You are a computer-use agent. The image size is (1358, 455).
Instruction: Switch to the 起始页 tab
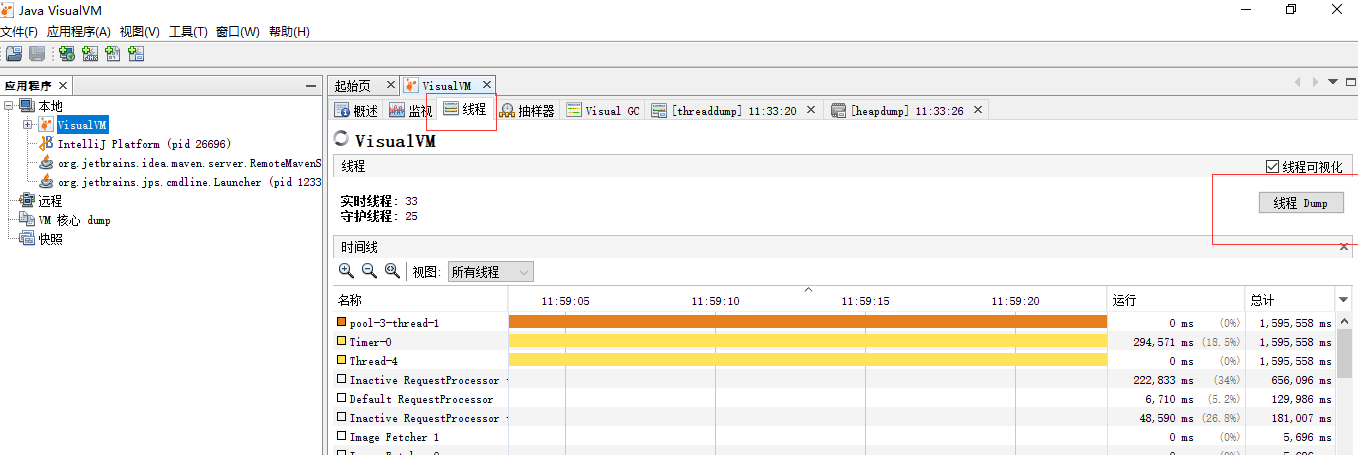pyautogui.click(x=353, y=86)
